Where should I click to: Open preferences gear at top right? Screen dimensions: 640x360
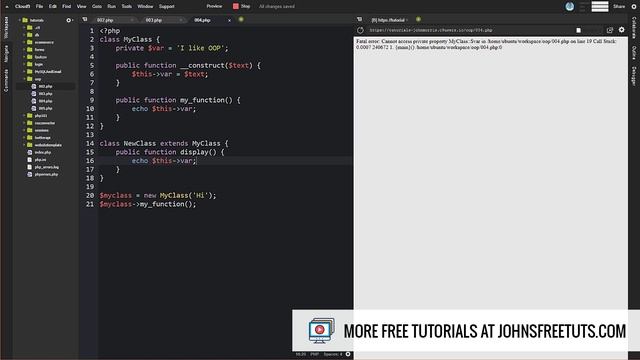pos(634,7)
